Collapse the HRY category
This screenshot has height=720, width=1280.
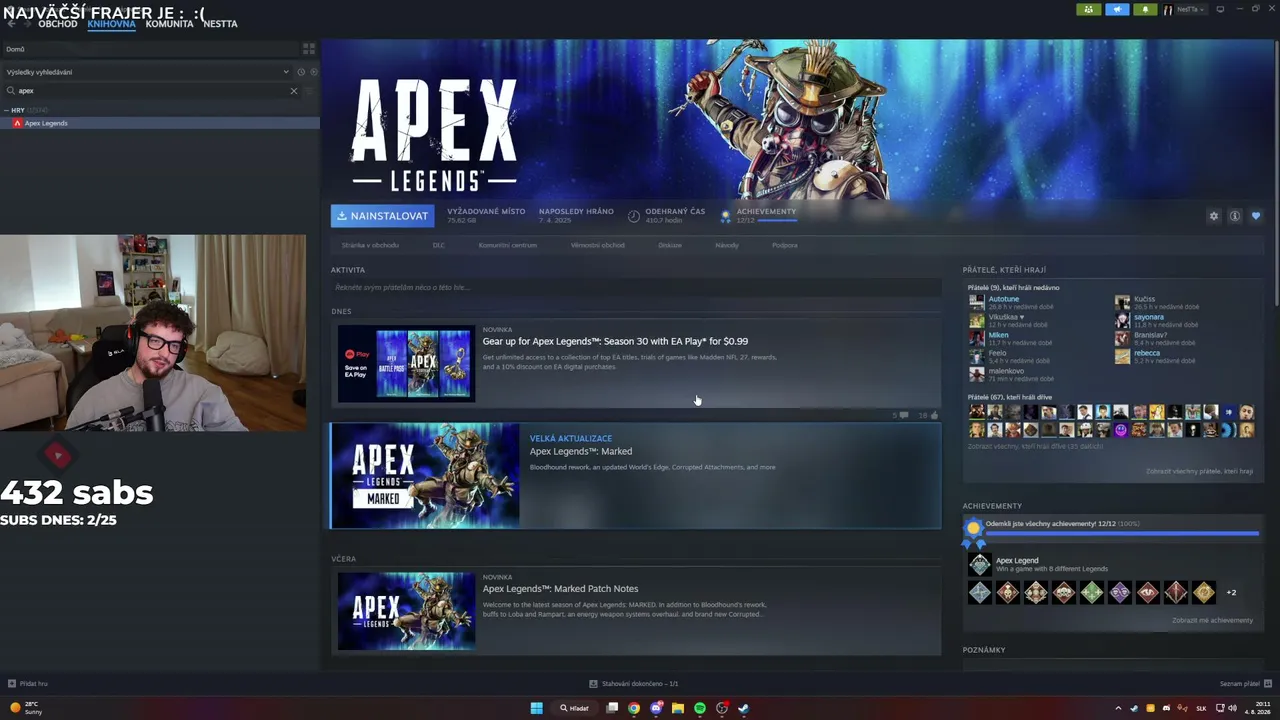[7, 110]
